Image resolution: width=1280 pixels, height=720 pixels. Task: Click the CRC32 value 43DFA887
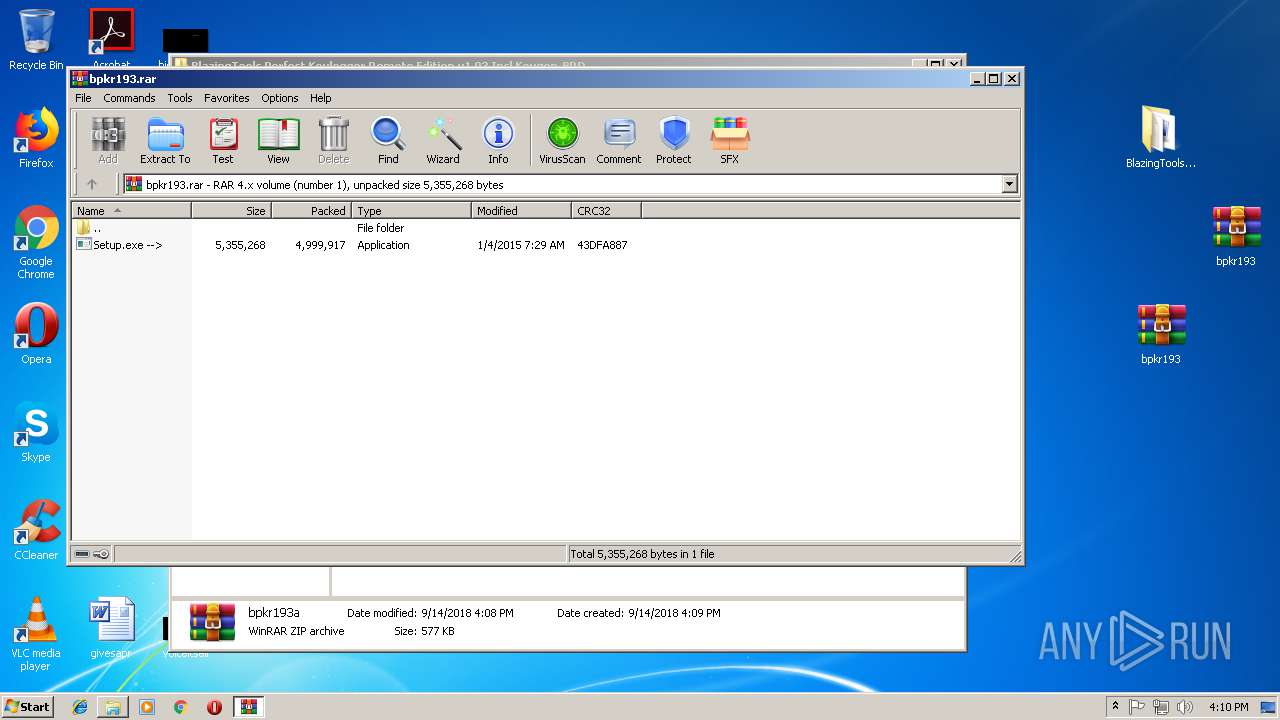pyautogui.click(x=602, y=245)
